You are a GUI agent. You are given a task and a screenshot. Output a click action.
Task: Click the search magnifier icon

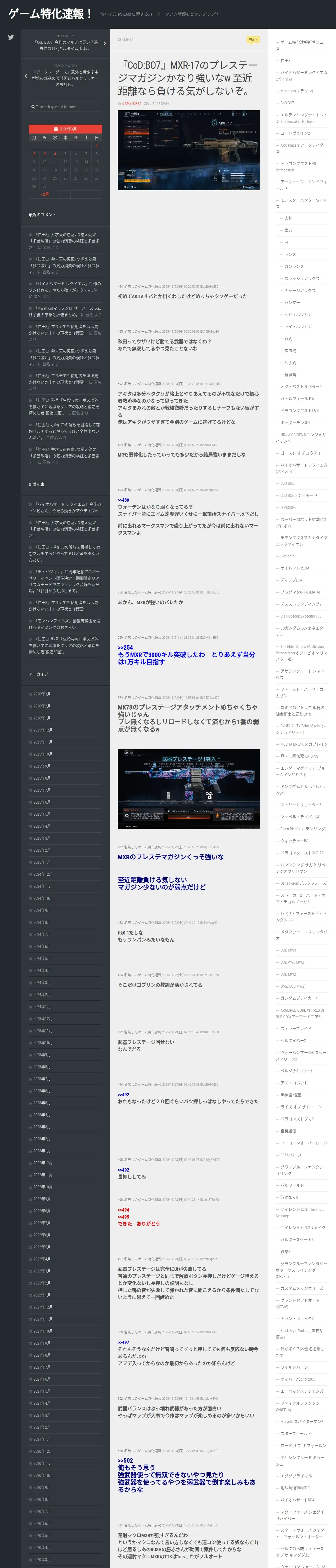pos(33,107)
